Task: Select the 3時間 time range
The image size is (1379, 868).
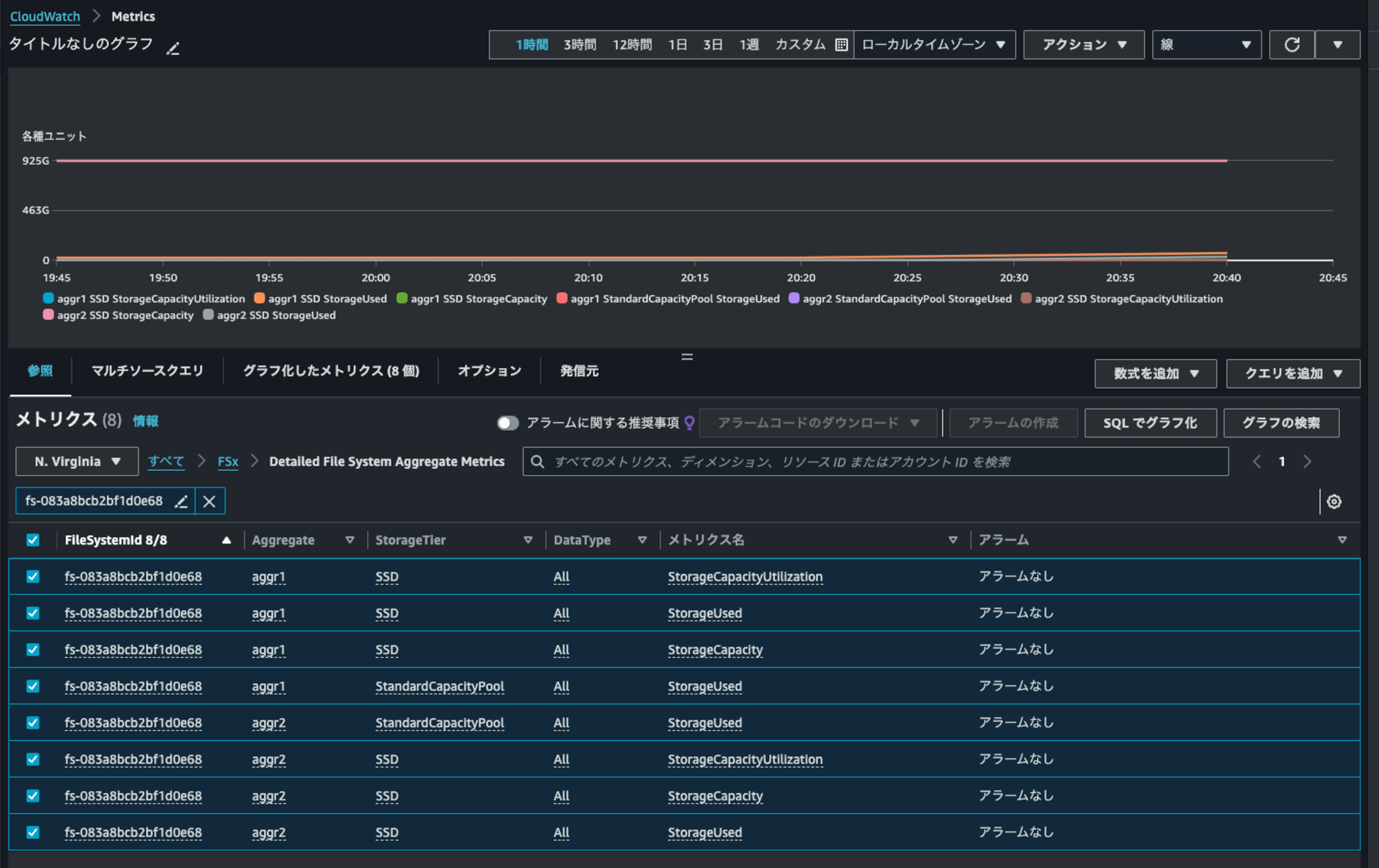Action: click(580, 45)
